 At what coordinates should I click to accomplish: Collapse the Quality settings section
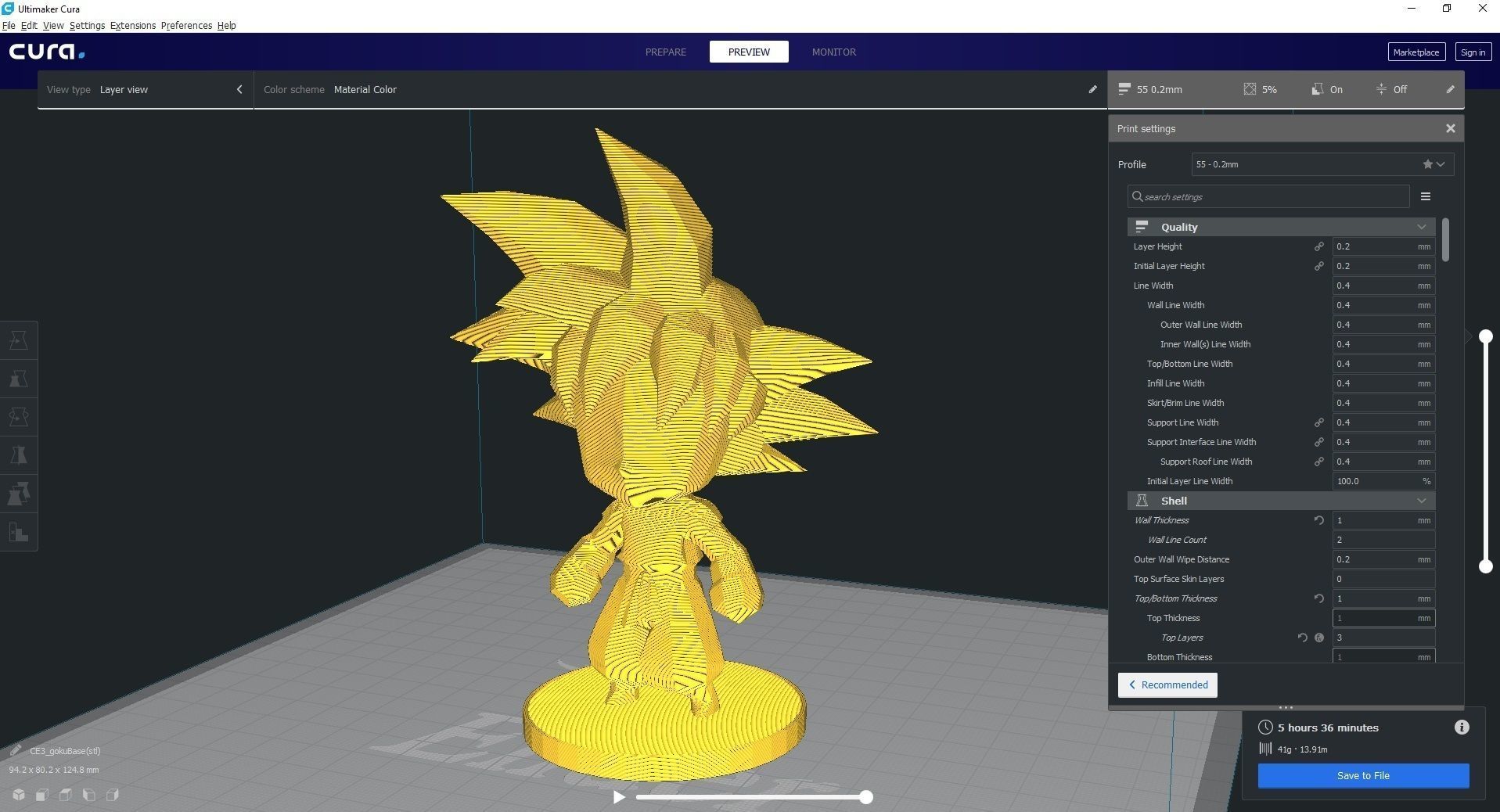pos(1281,227)
